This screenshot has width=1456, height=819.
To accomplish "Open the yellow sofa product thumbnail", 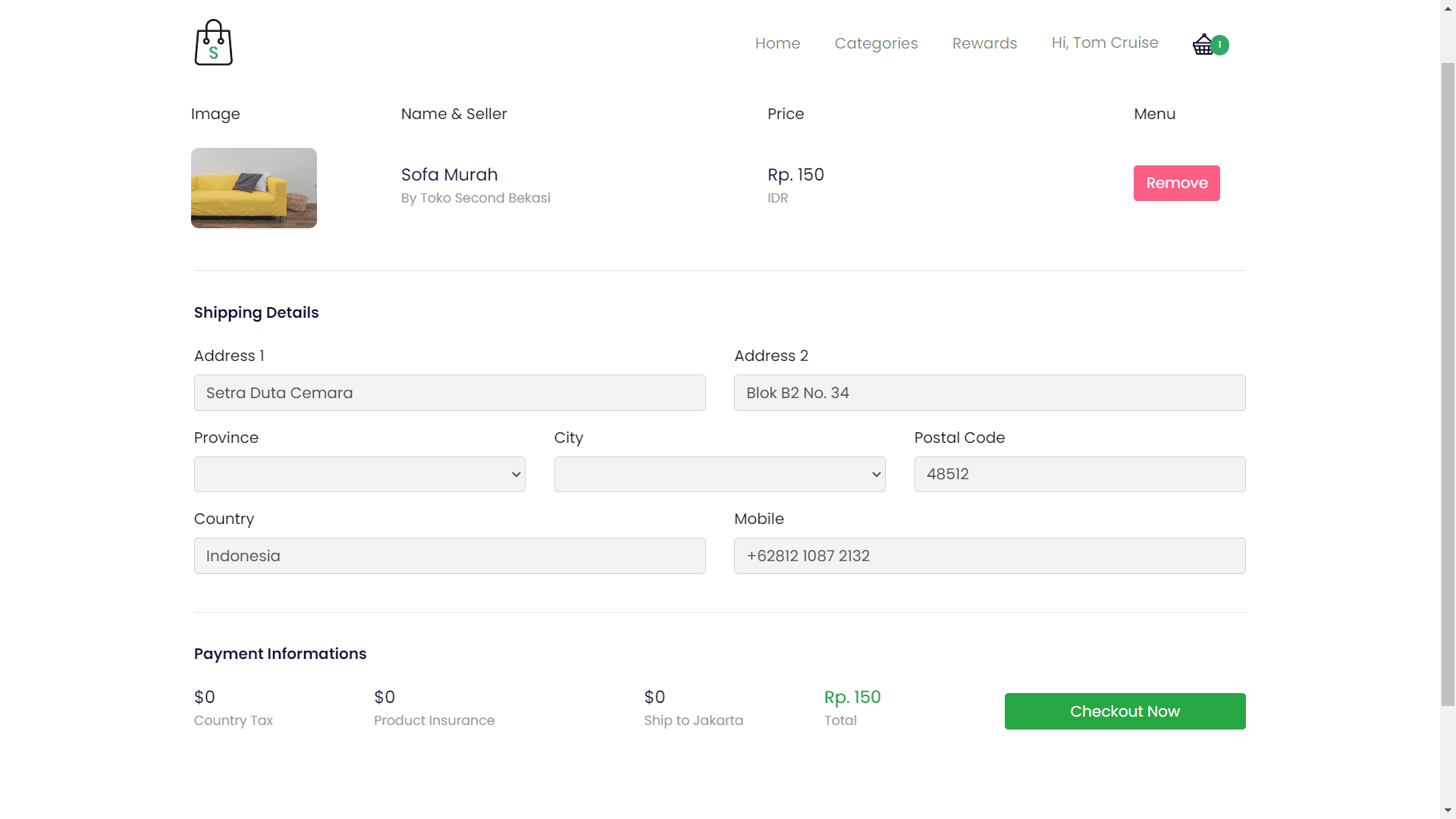I will [x=253, y=187].
